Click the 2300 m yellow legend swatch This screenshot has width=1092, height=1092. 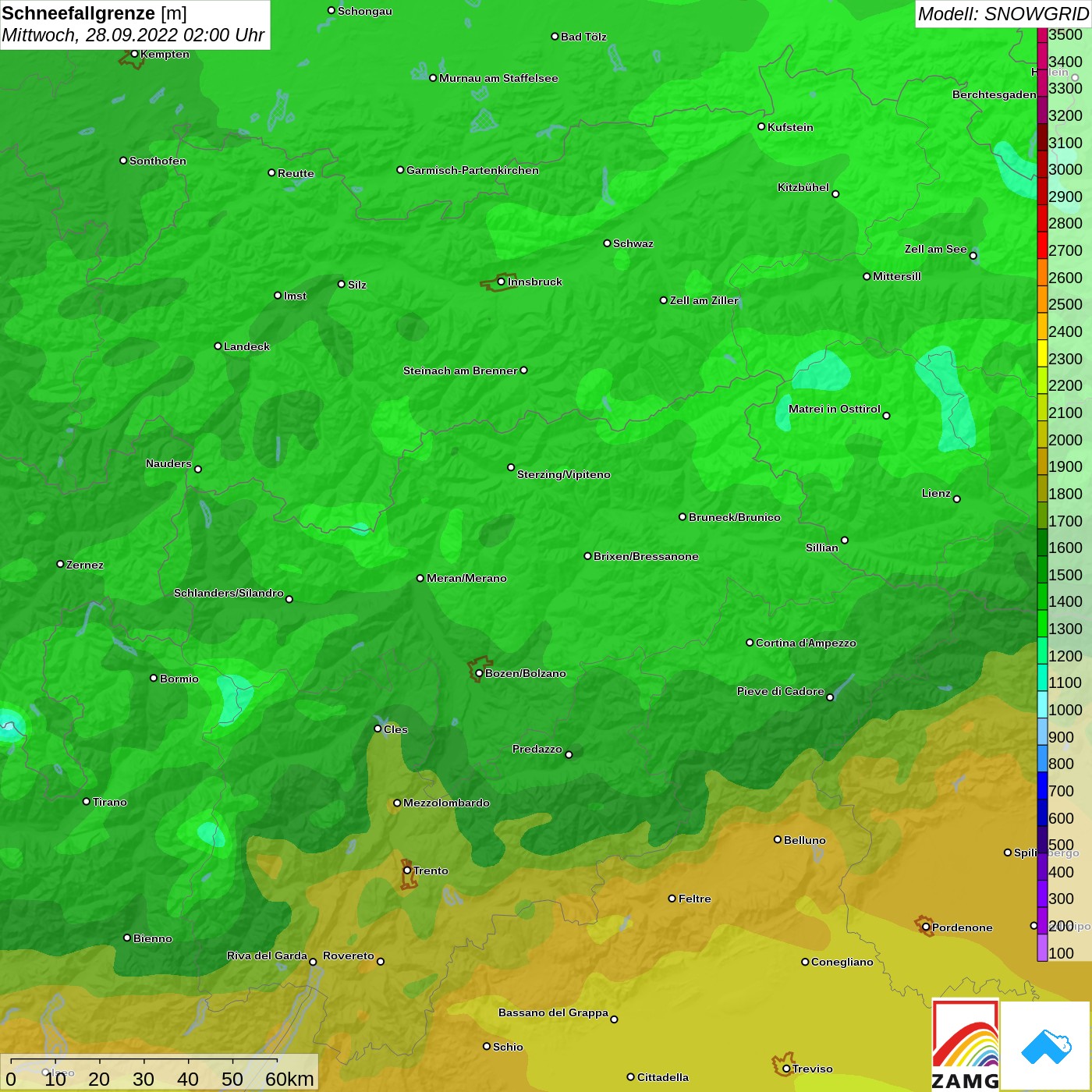(x=1042, y=353)
